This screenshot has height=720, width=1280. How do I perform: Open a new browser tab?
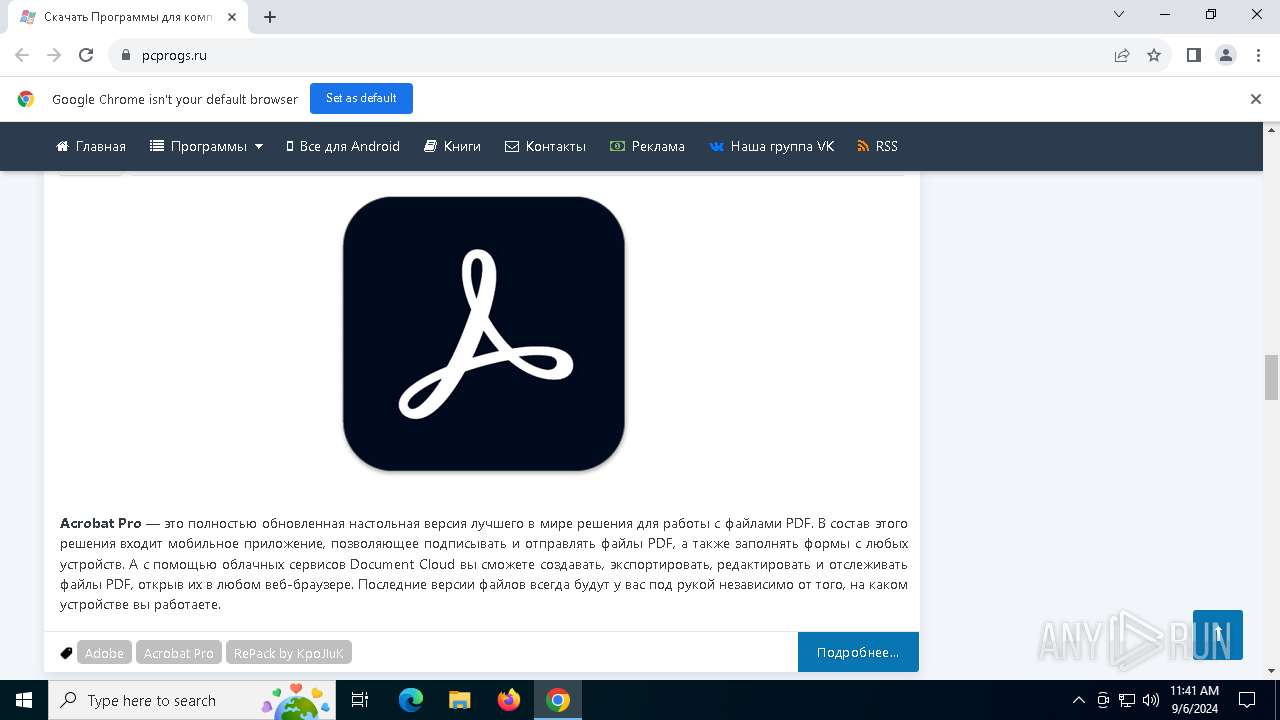point(270,17)
